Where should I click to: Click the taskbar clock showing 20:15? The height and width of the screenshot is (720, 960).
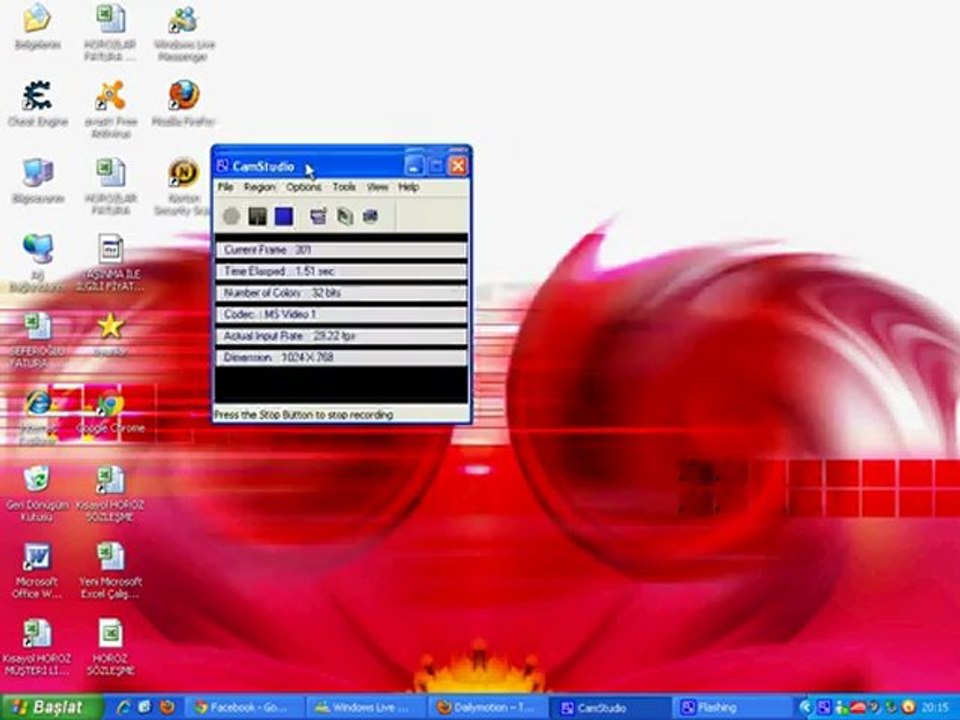point(936,707)
